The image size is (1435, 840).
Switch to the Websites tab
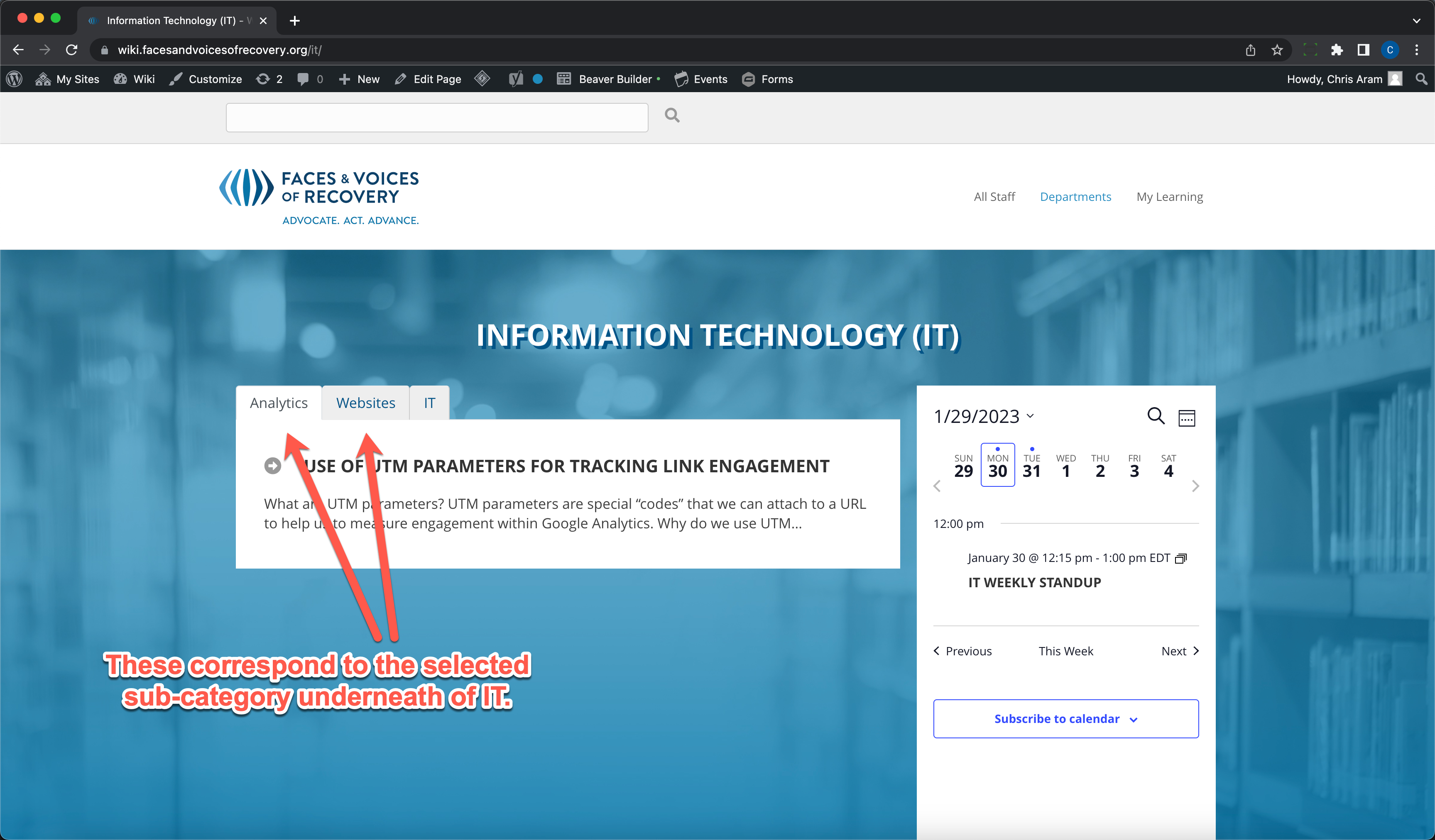[x=365, y=403]
